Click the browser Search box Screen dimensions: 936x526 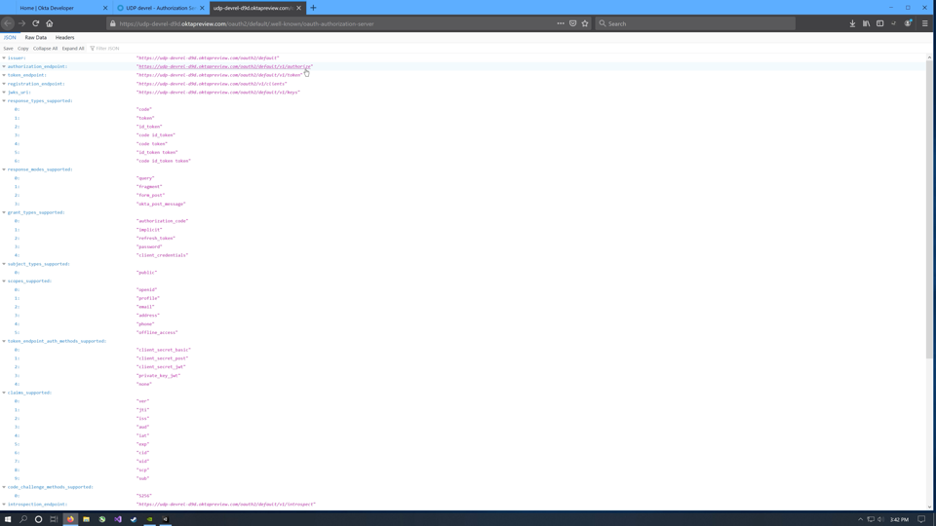point(695,23)
